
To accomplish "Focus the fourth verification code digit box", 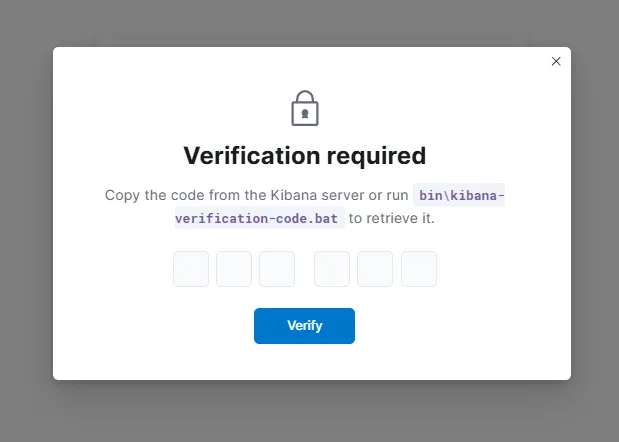I will [x=332, y=269].
